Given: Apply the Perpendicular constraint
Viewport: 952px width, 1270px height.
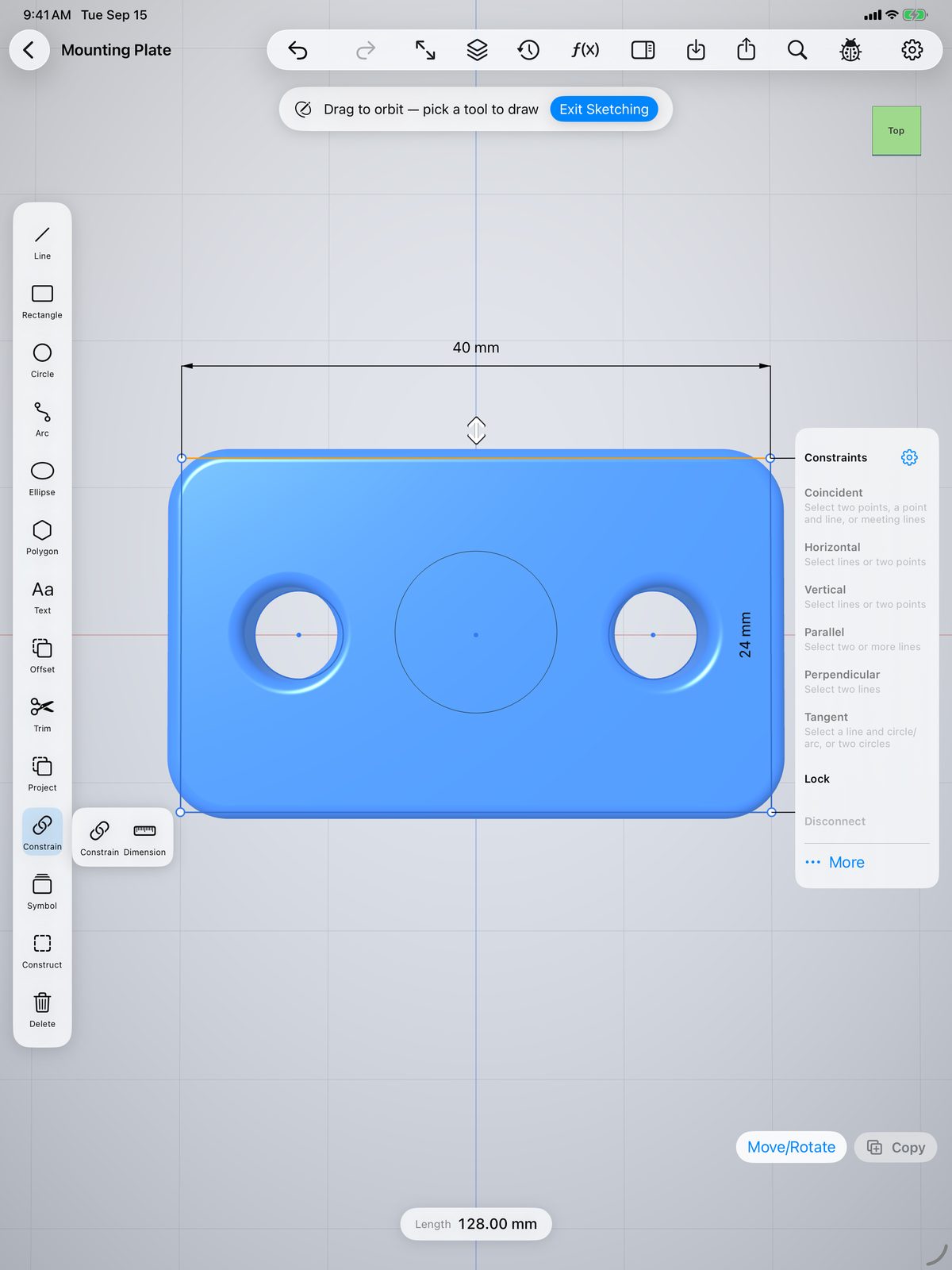Looking at the screenshot, I should pyautogui.click(x=866, y=681).
